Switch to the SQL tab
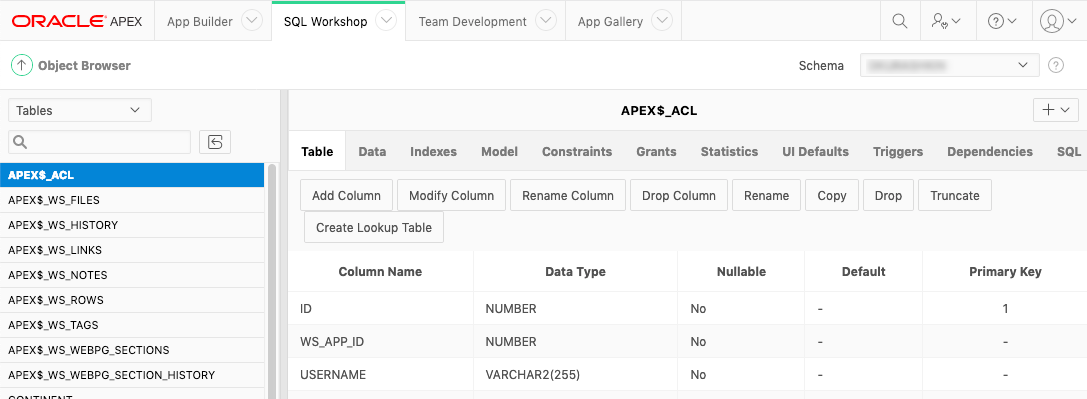This screenshot has width=1087, height=399. click(1069, 151)
